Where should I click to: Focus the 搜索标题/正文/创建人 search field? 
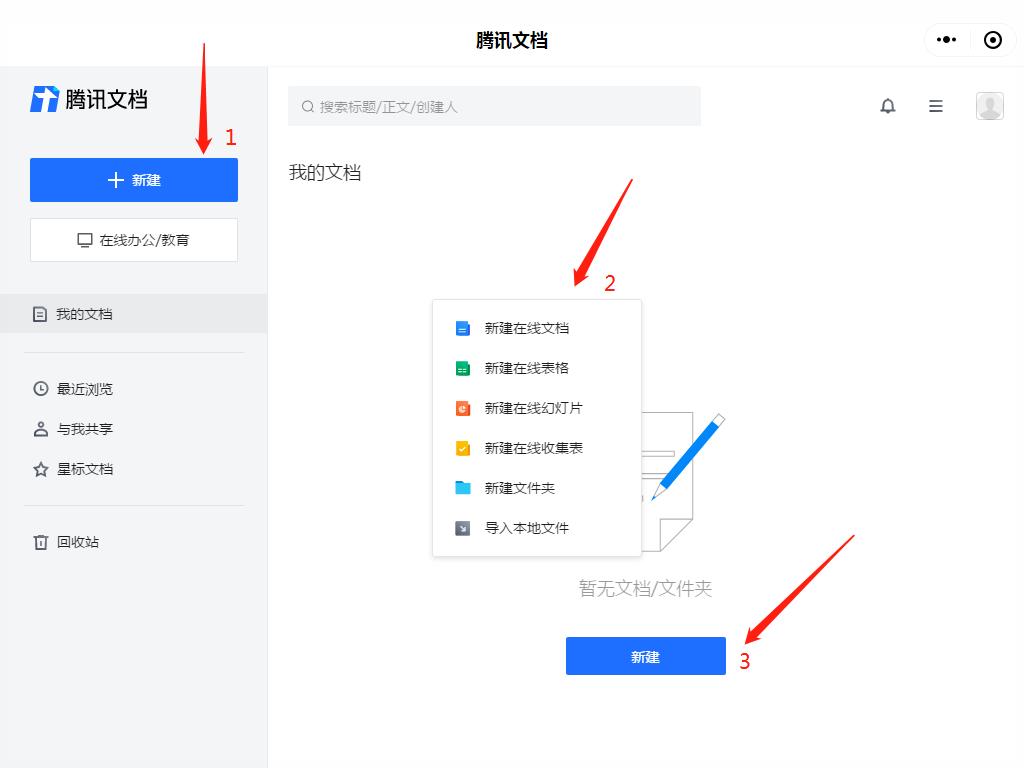coord(494,106)
